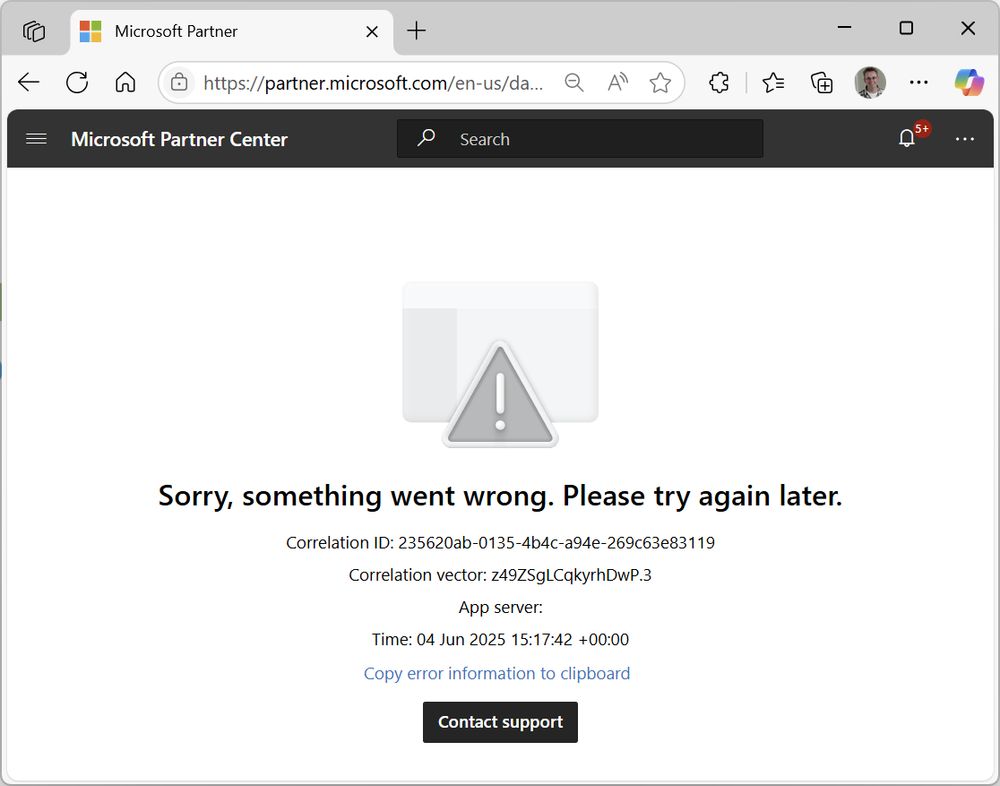Minimize the browser window
The height and width of the screenshot is (786, 1000).
[x=844, y=28]
